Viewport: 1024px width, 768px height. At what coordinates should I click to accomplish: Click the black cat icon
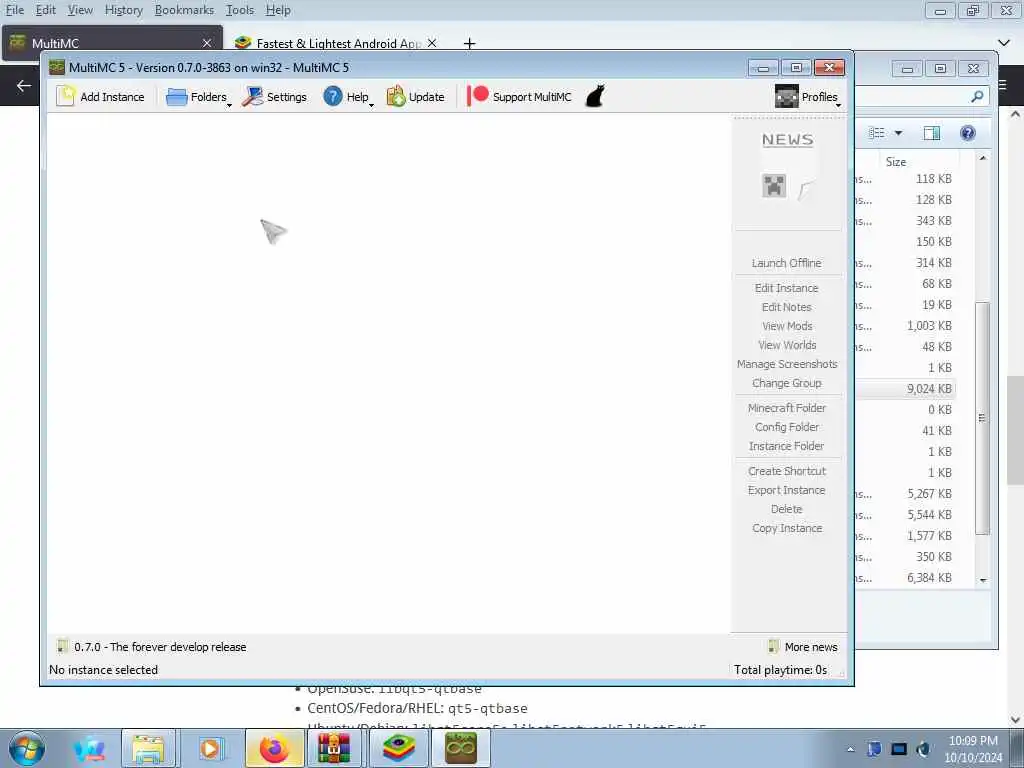(x=595, y=97)
